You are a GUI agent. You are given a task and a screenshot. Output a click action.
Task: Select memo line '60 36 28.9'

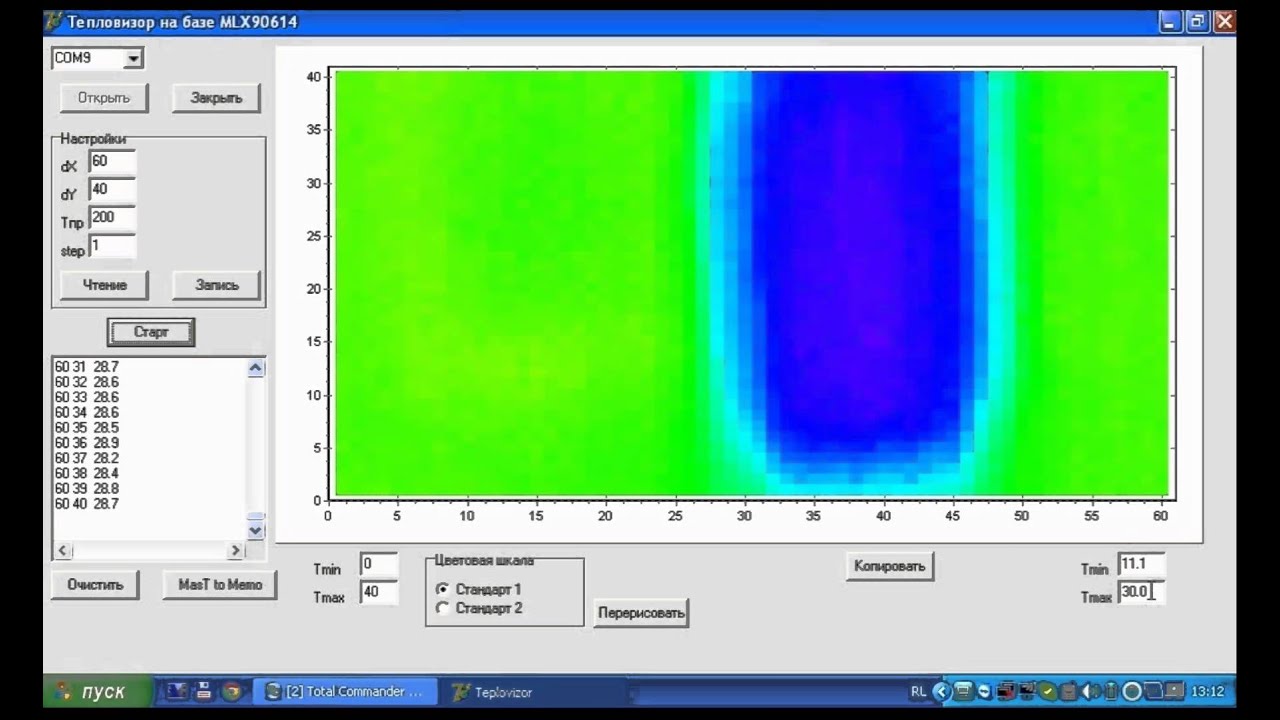(x=86, y=443)
